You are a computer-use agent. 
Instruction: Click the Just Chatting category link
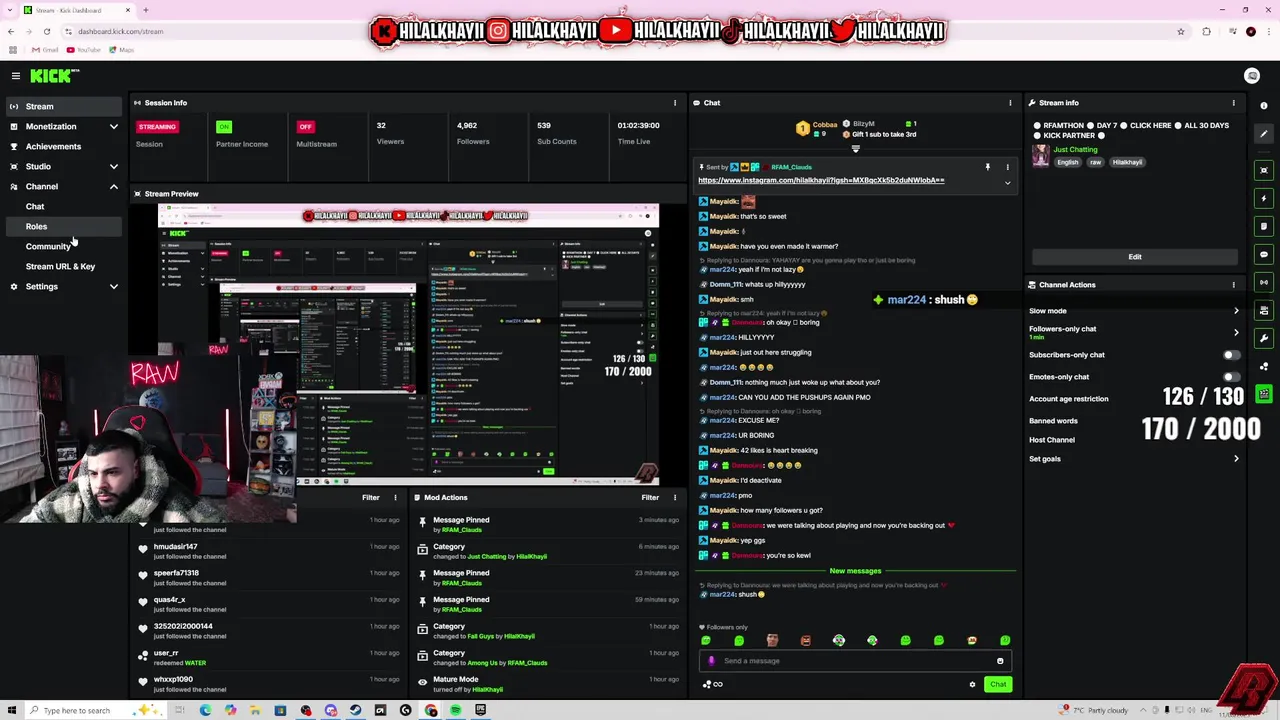click(1075, 150)
